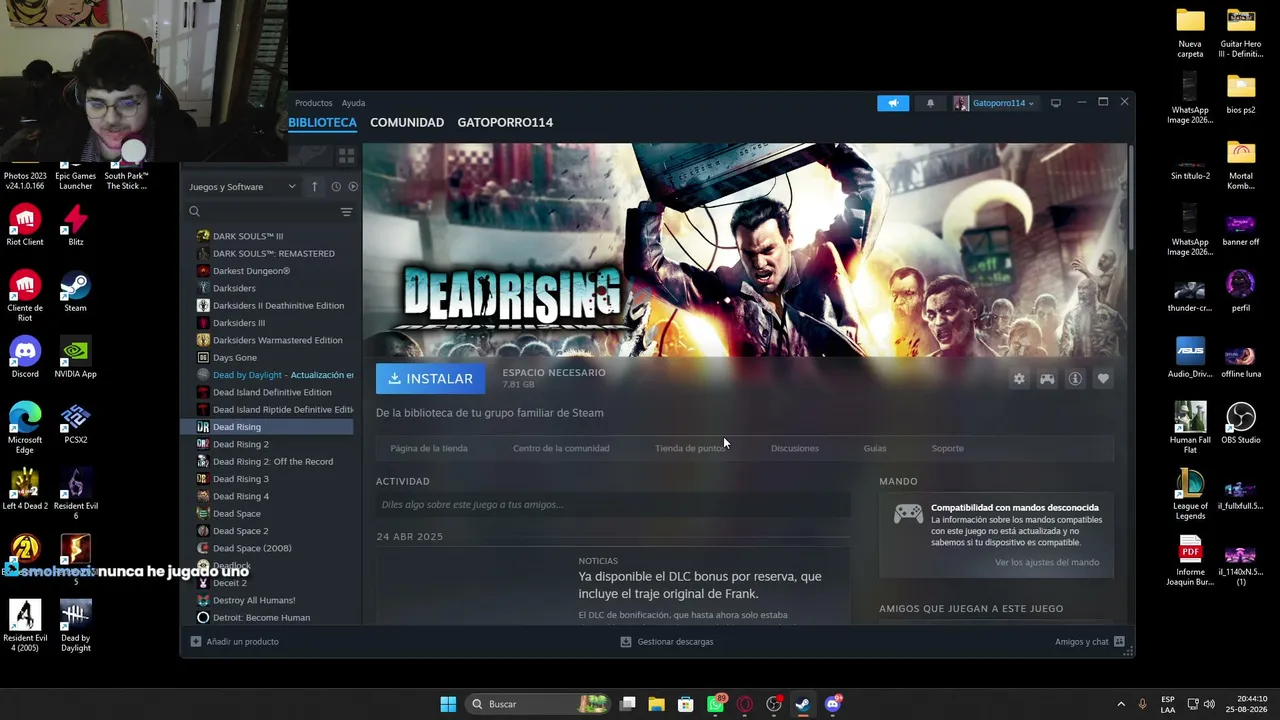Select Darksiders II Deathinitive Edition
The width and height of the screenshot is (1280, 720).
(x=271, y=306)
